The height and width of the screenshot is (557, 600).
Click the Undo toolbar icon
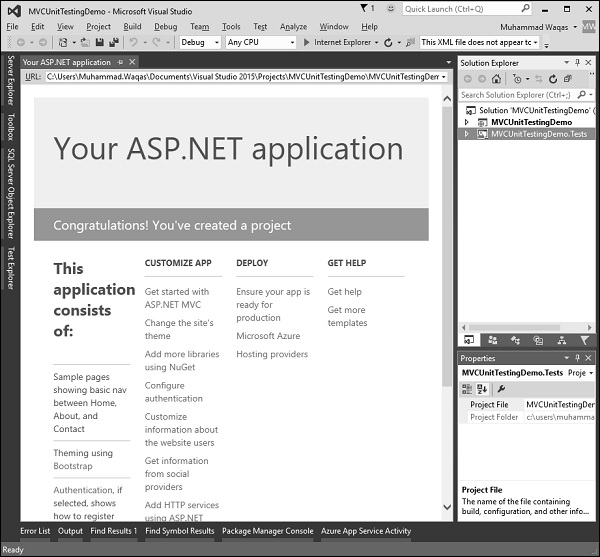pyautogui.click(x=133, y=42)
